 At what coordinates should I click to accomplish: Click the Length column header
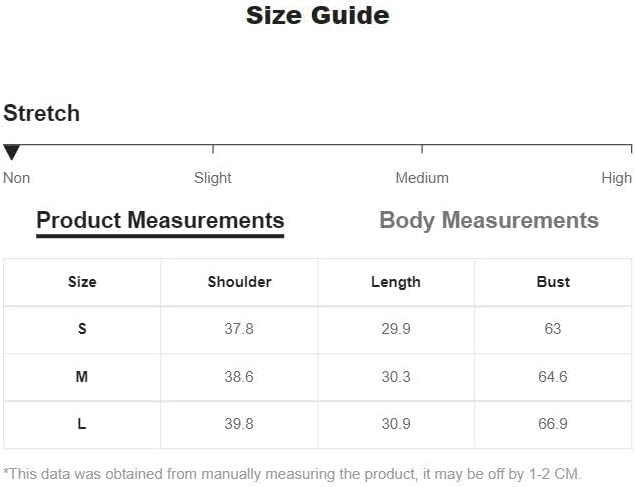(x=396, y=282)
